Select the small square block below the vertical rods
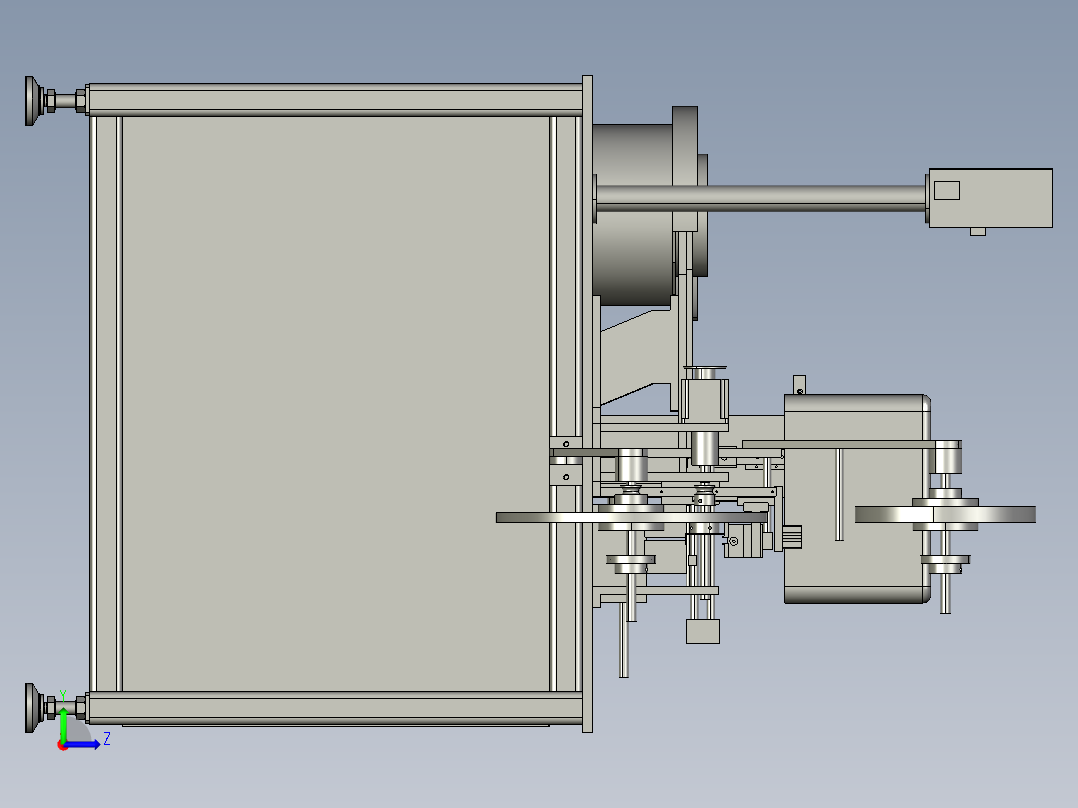 click(703, 631)
